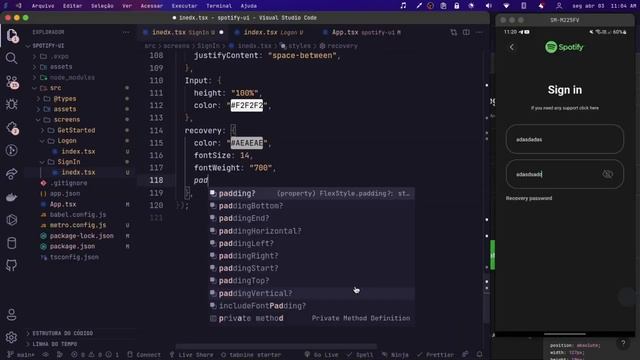Click the username input field in phone
Viewport: 640px width, 360px height.
(564, 139)
